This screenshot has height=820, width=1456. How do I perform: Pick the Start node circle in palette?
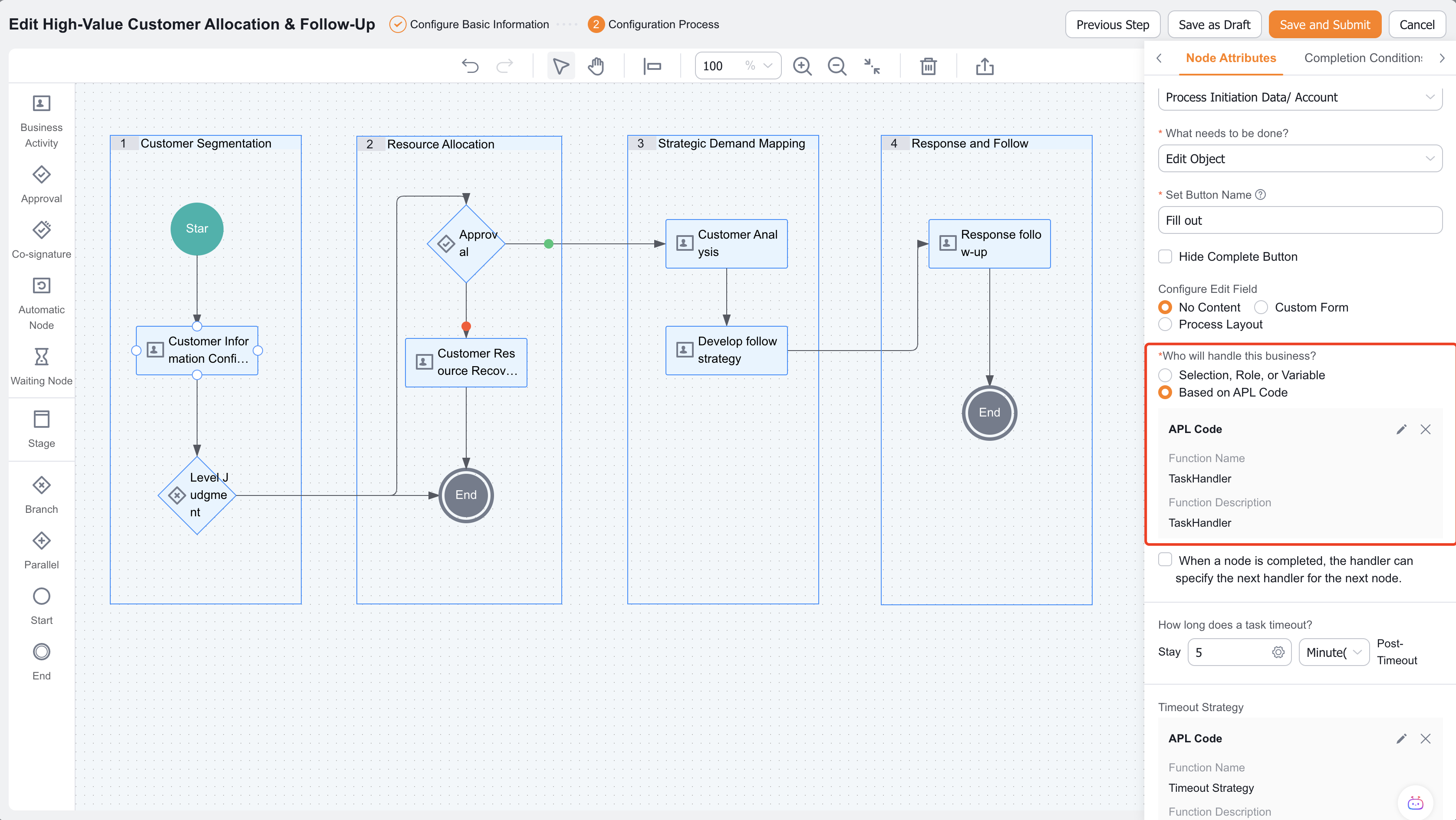(41, 597)
